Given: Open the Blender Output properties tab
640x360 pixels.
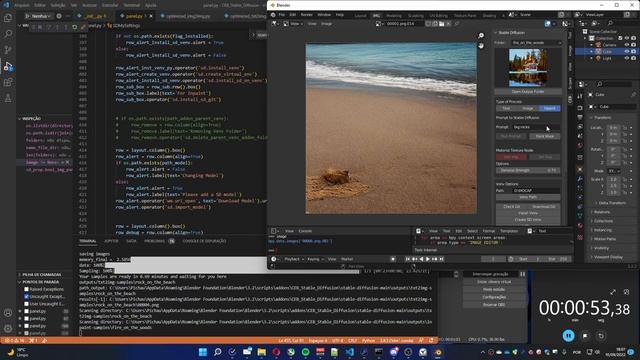Looking at the screenshot, I should tap(580, 118).
